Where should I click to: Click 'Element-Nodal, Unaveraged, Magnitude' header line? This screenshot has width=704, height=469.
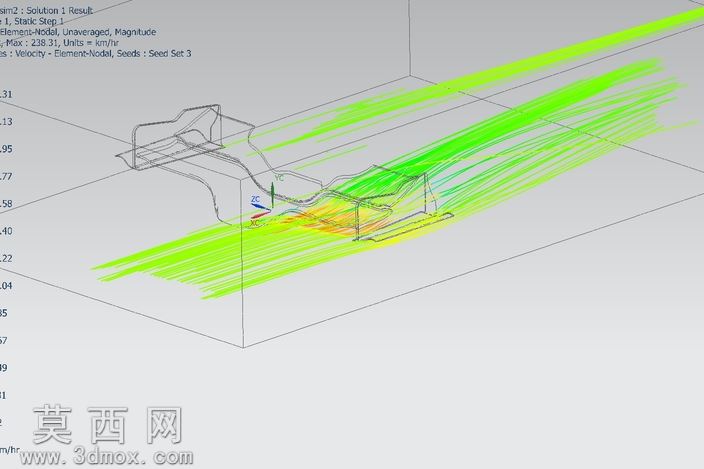click(78, 32)
